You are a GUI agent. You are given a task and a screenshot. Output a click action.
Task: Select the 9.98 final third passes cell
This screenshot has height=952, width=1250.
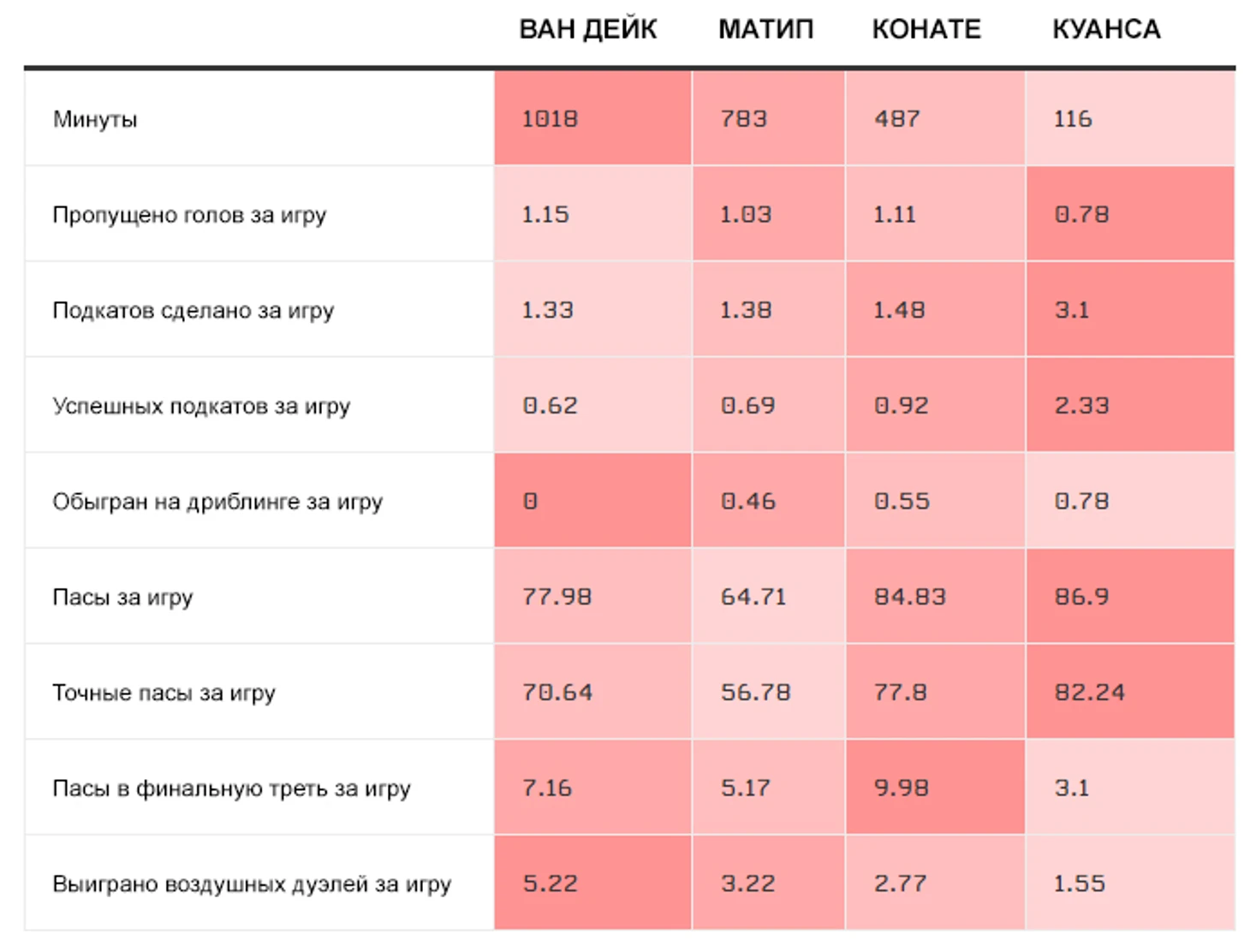pyautogui.click(x=935, y=788)
